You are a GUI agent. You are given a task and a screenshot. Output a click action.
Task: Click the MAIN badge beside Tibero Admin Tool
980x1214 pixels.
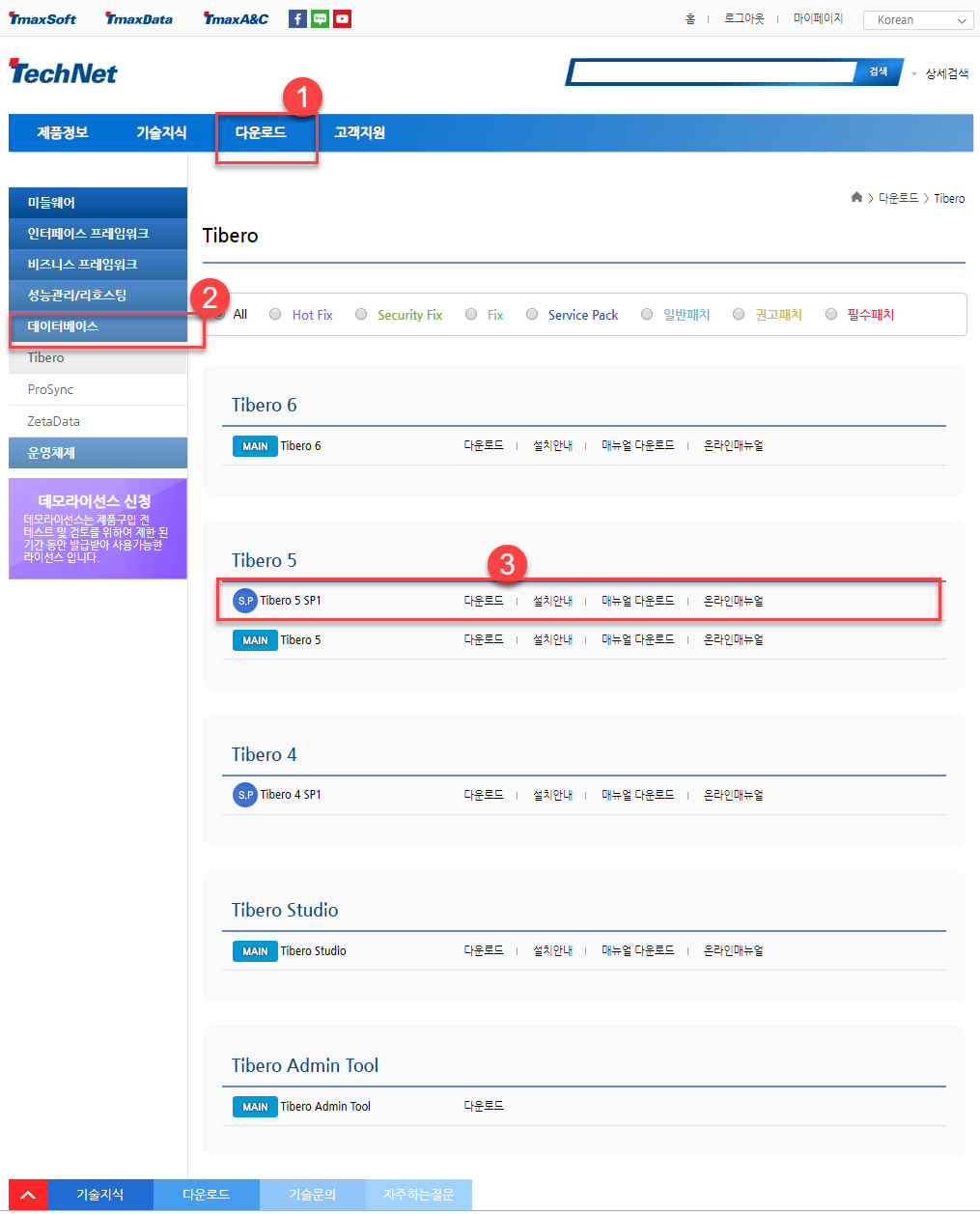point(255,1107)
